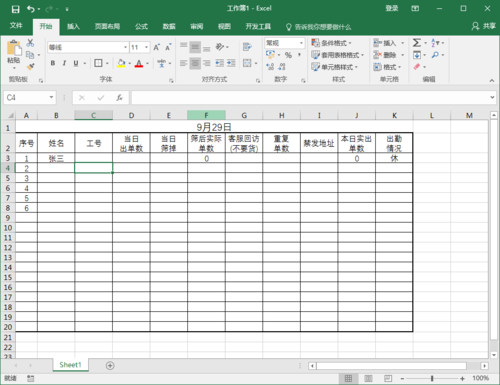Merge and center cells
The width and height of the screenshot is (500, 385).
[247, 63]
